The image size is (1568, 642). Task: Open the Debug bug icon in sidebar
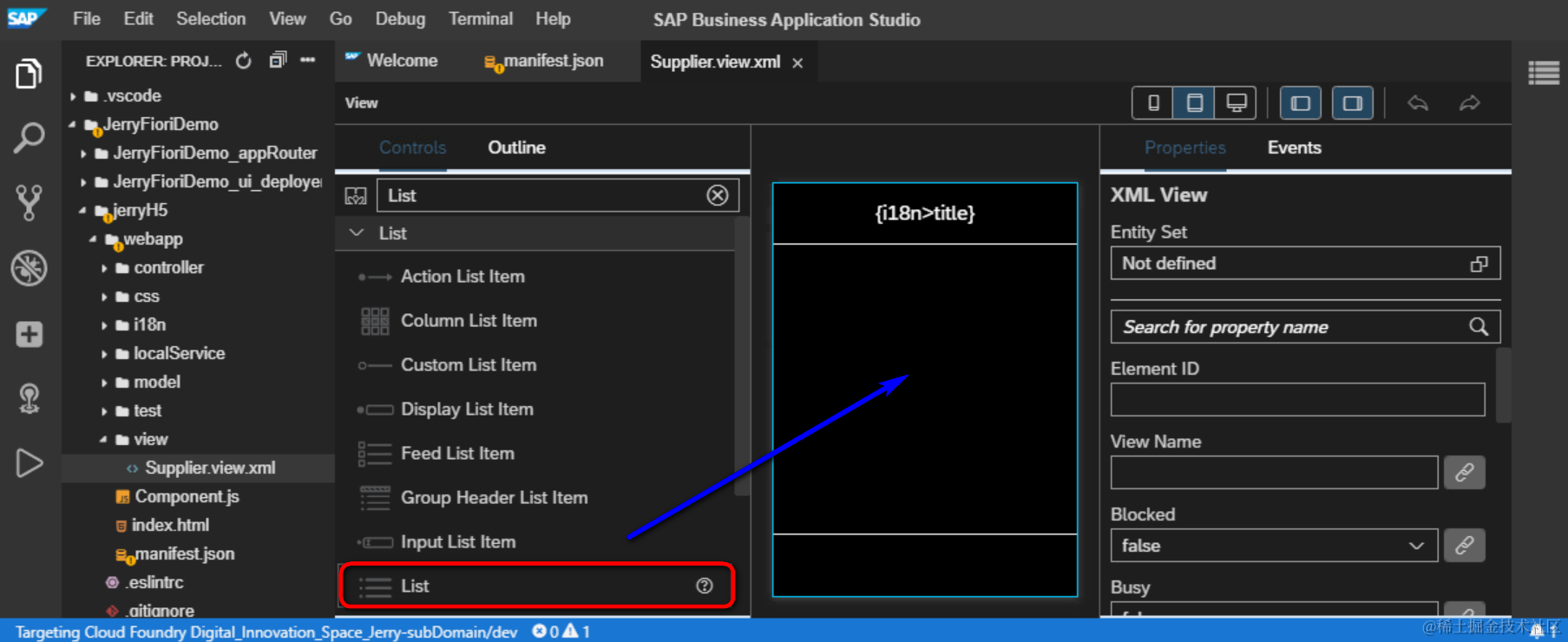click(x=29, y=268)
